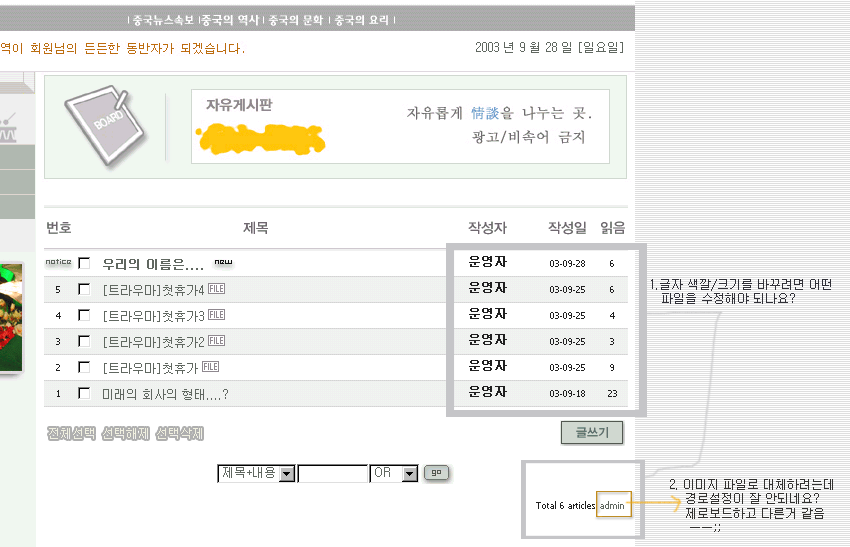
Task: Click the FILE icon beside [트라우마]첫휴가3
Action: tap(216, 315)
